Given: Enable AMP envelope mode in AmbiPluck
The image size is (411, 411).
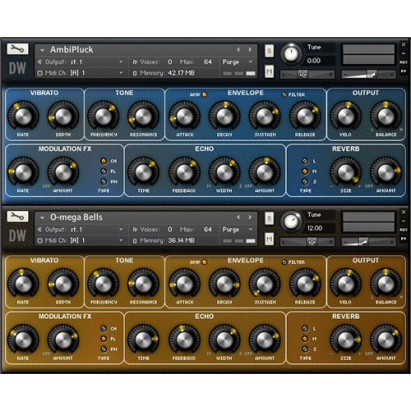Looking at the screenshot, I should click(x=204, y=95).
